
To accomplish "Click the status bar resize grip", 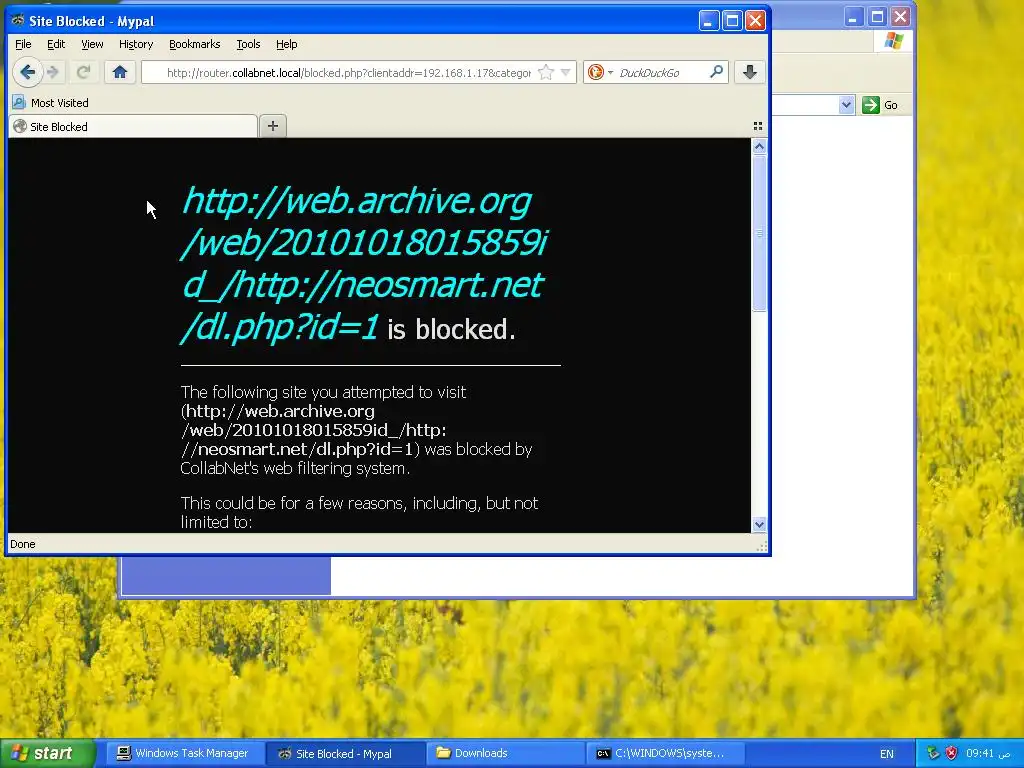I will coord(761,547).
